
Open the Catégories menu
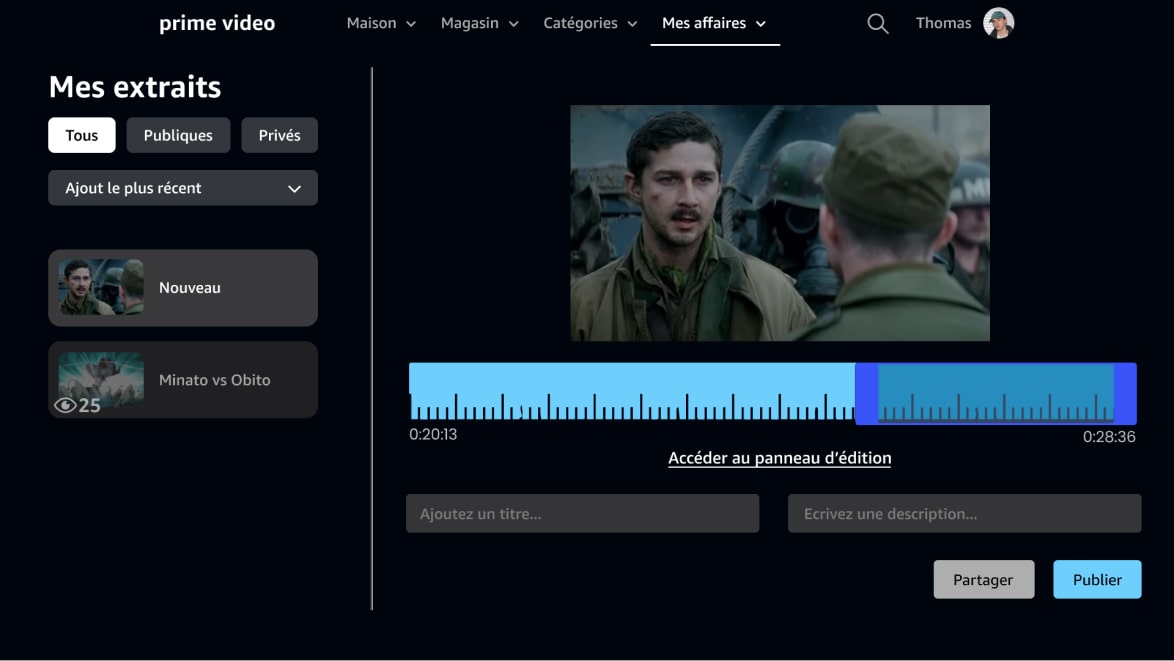[590, 23]
